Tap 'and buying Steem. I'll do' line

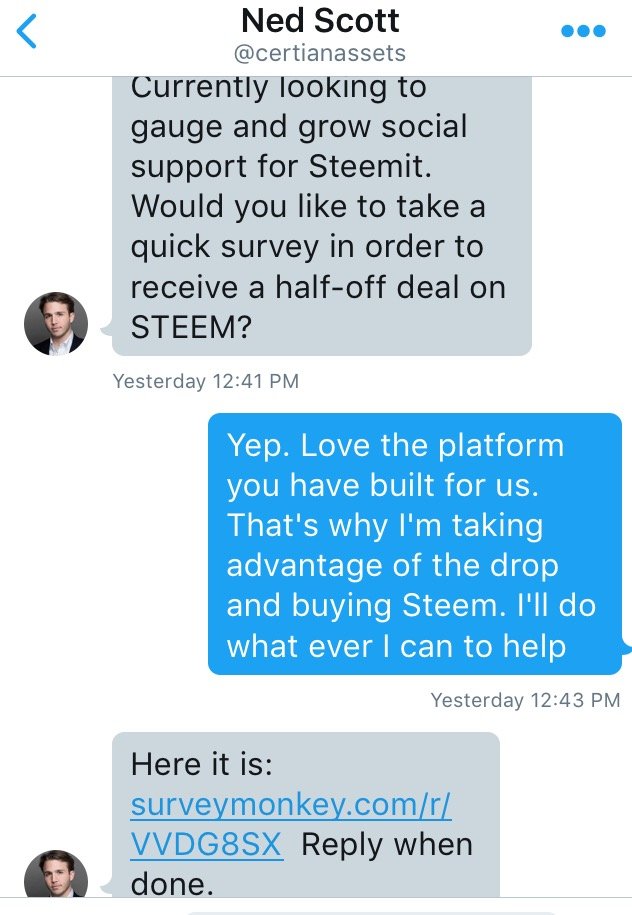tap(411, 606)
